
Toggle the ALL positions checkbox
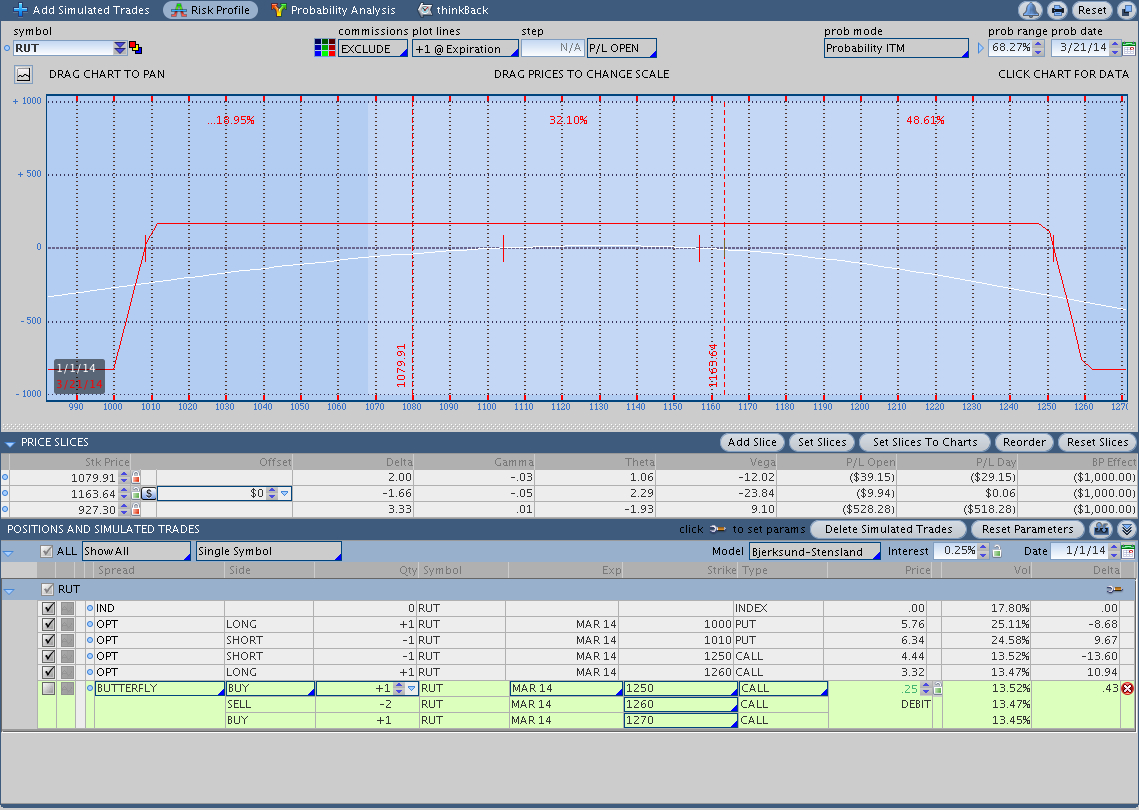pyautogui.click(x=47, y=551)
